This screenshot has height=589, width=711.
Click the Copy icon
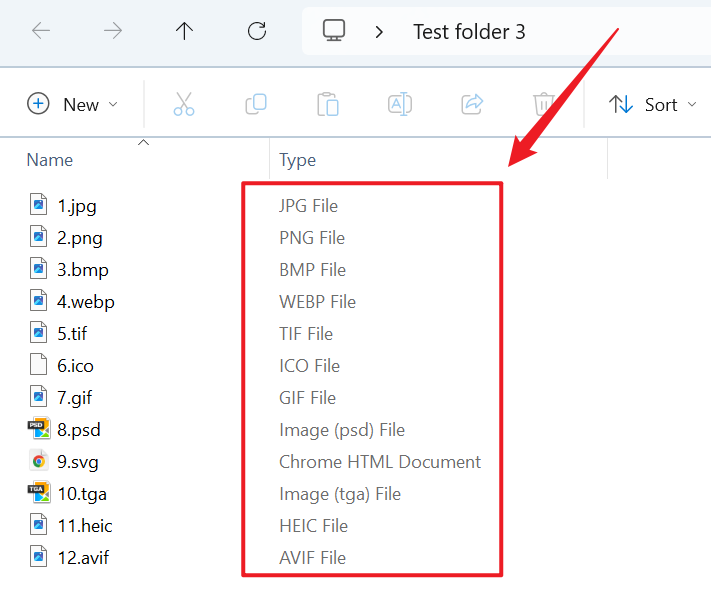click(x=256, y=104)
